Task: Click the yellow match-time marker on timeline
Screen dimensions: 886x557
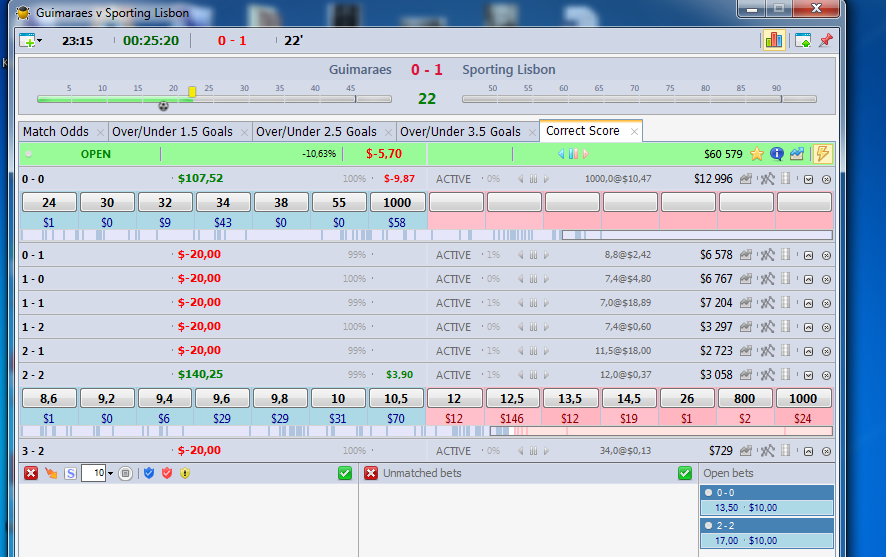Action: (x=192, y=92)
